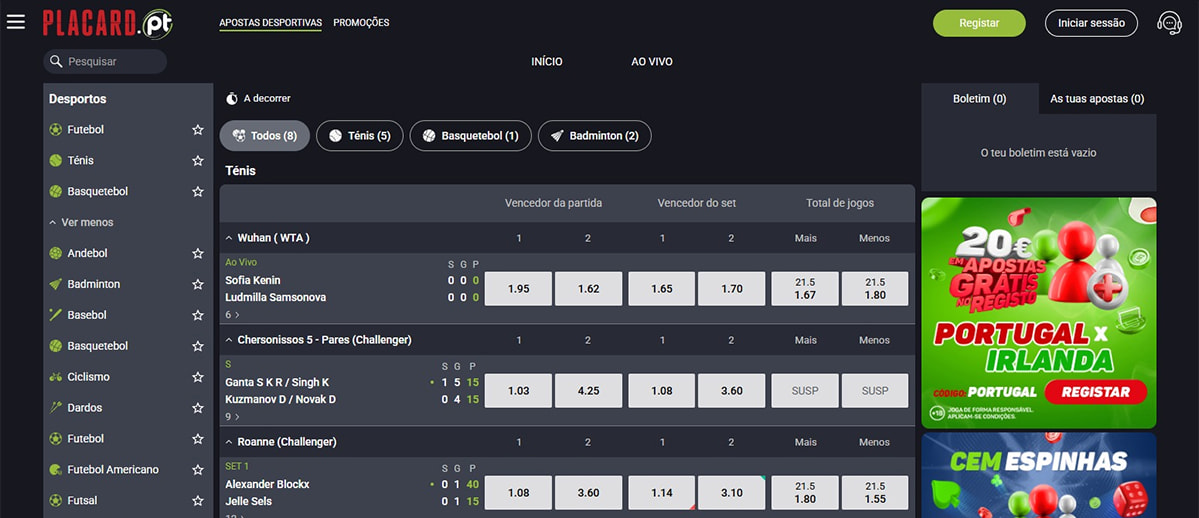The width and height of the screenshot is (1199, 518).
Task: Toggle favorite star for Futsal
Action: [x=198, y=501]
